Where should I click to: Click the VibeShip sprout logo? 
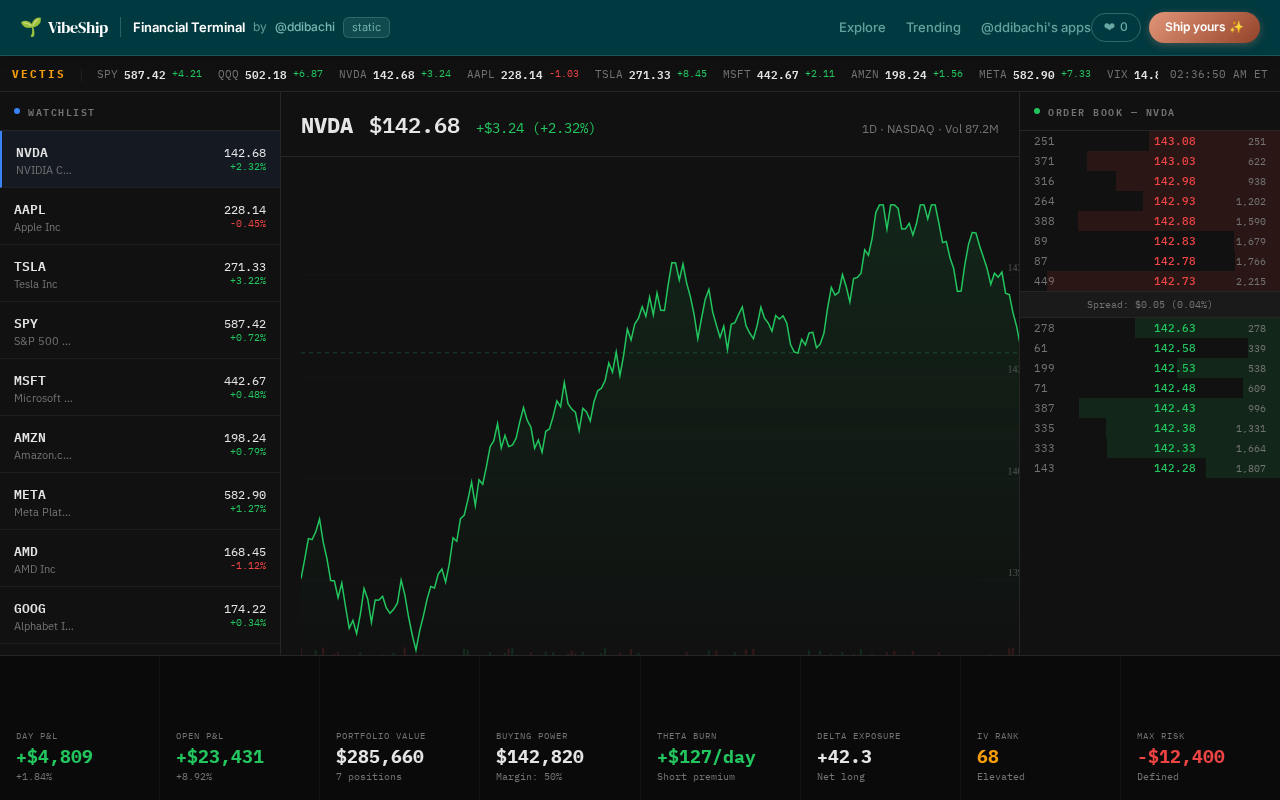pyautogui.click(x=64, y=27)
